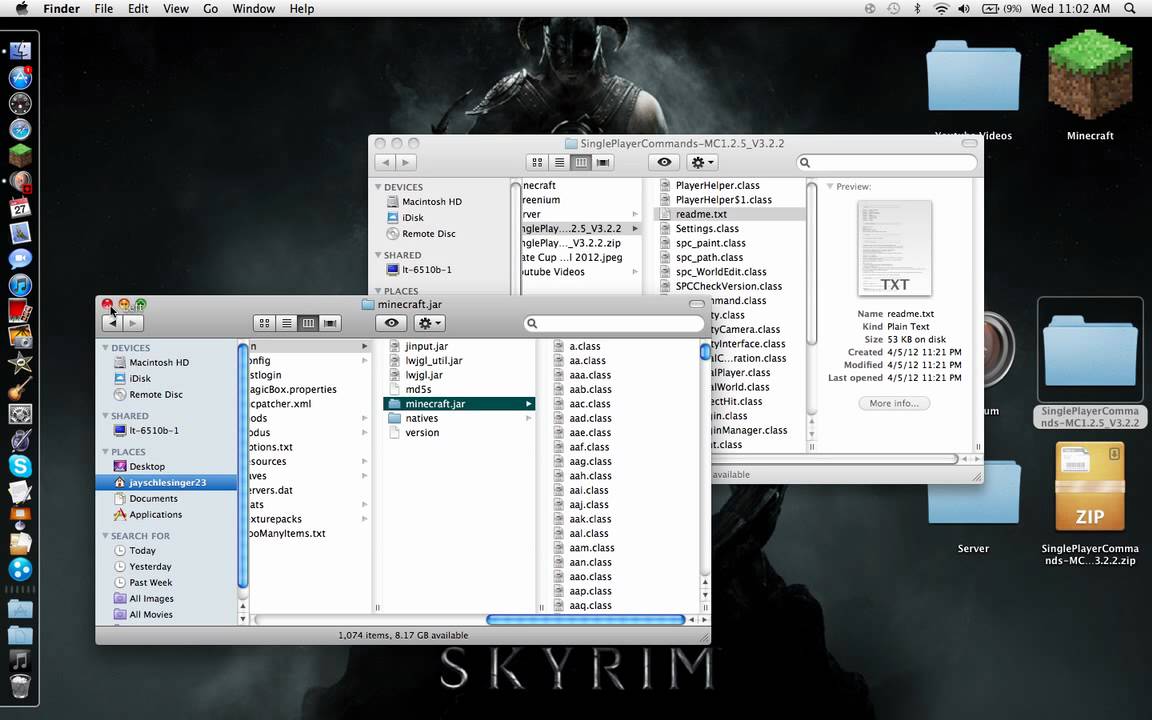Image resolution: width=1152 pixels, height=720 pixels.
Task: Switch SinglePlayerCommands window to list view
Action: click(559, 162)
